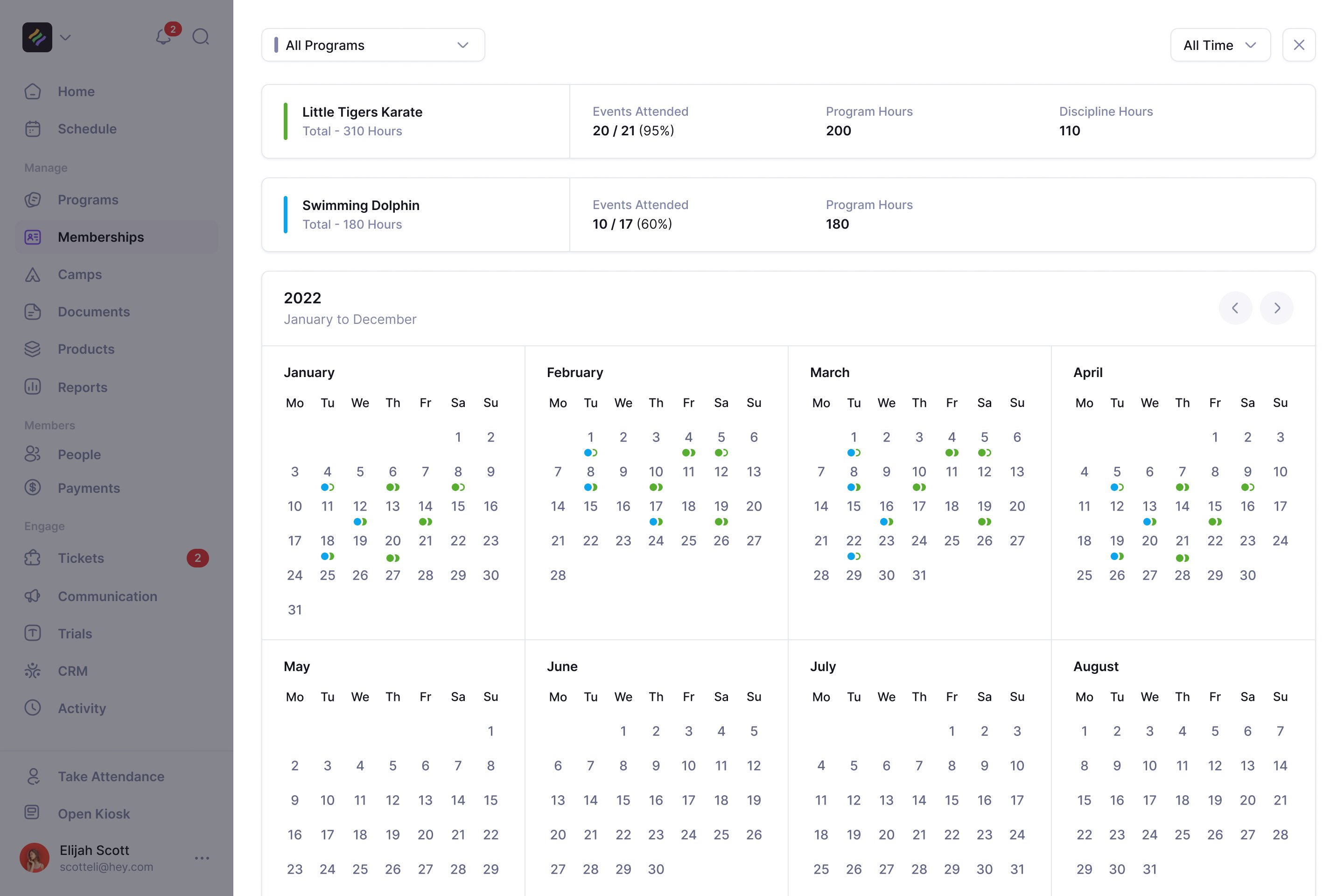Close the attendance panel with X

point(1298,45)
